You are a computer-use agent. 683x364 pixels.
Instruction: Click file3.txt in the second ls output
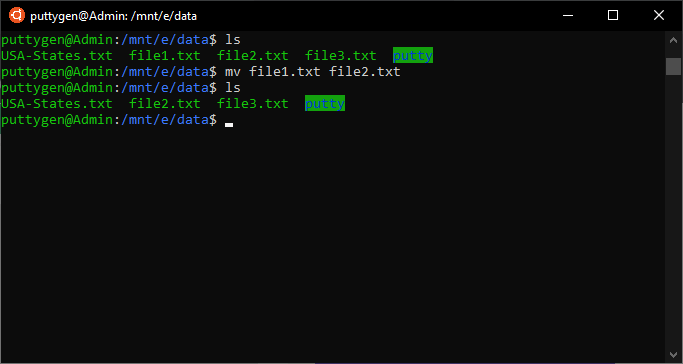click(x=253, y=104)
